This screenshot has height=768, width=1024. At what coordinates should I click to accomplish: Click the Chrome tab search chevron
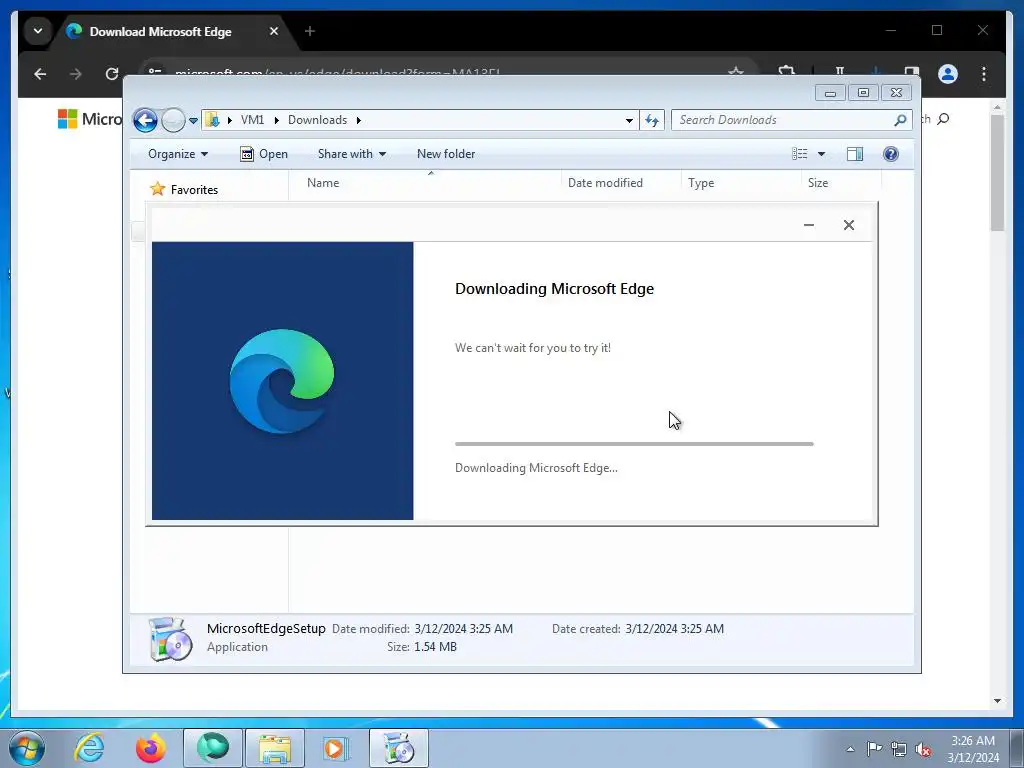(38, 31)
